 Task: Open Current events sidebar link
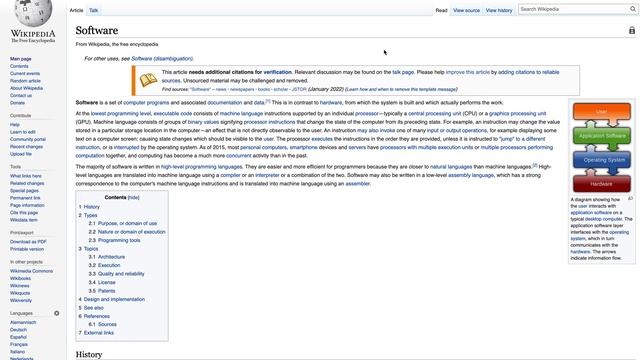25,73
